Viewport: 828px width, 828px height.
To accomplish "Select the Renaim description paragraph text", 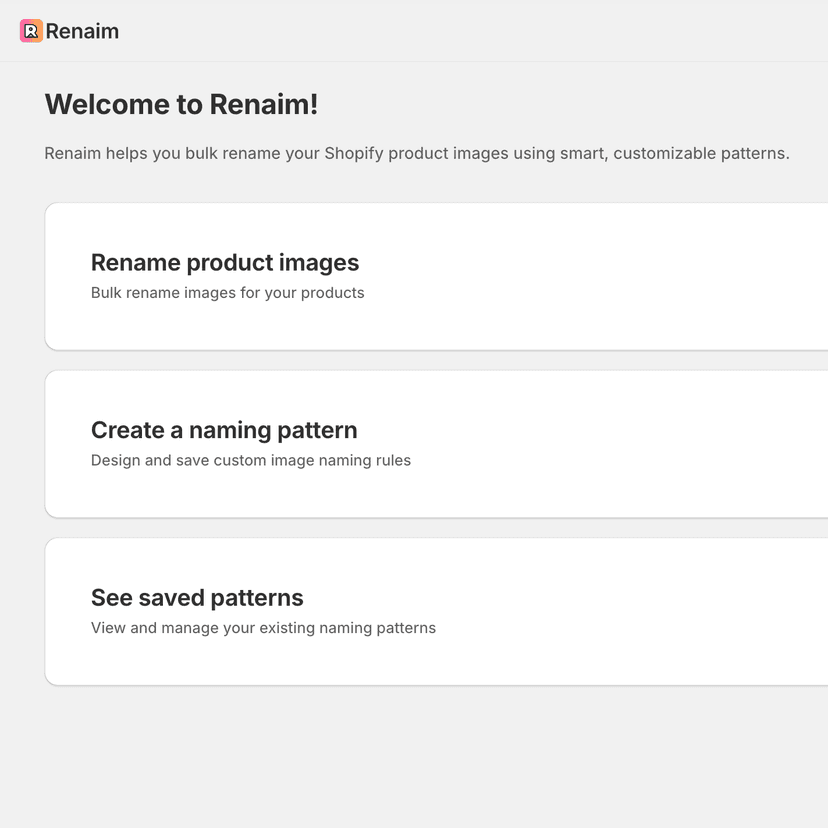I will pos(416,153).
